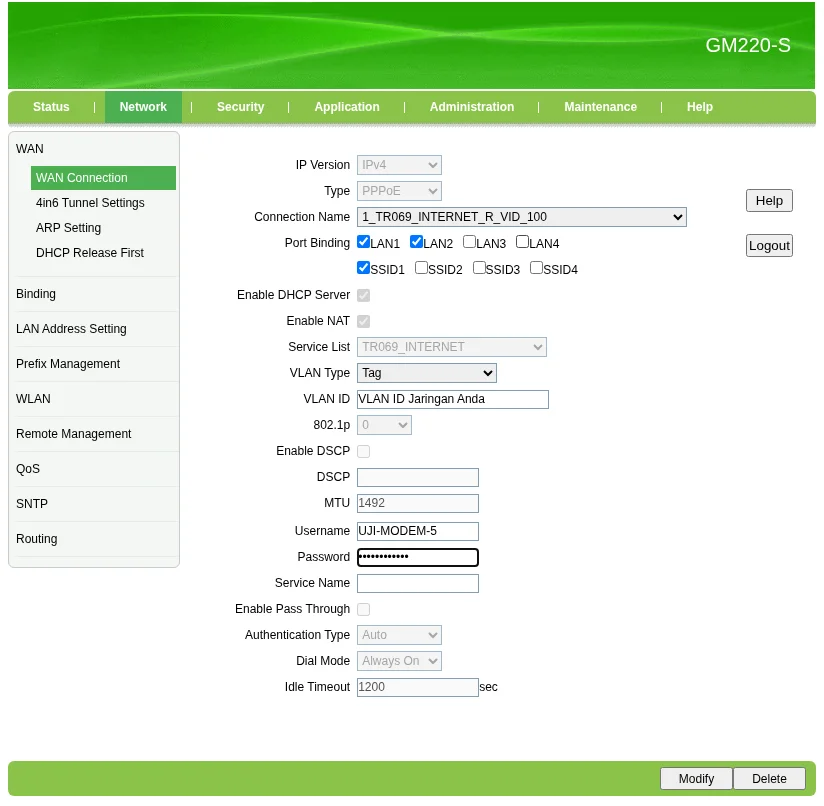This screenshot has width=824, height=806.
Task: Click the MTU input field
Action: click(x=417, y=503)
